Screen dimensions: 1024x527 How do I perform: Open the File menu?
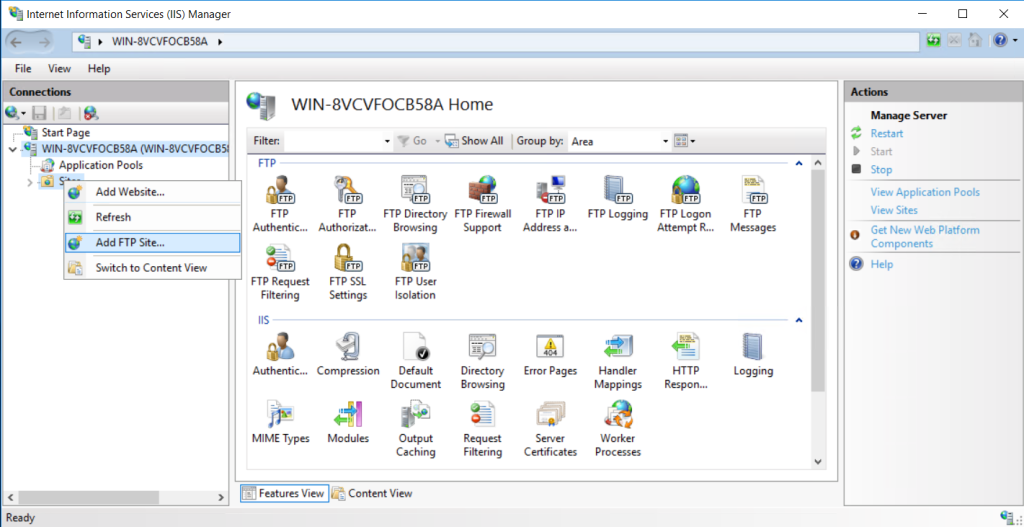[x=23, y=69]
